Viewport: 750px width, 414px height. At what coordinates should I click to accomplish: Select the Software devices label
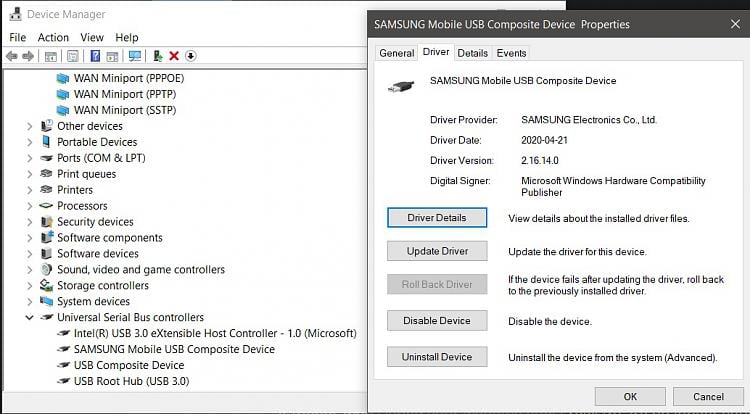pyautogui.click(x=98, y=254)
